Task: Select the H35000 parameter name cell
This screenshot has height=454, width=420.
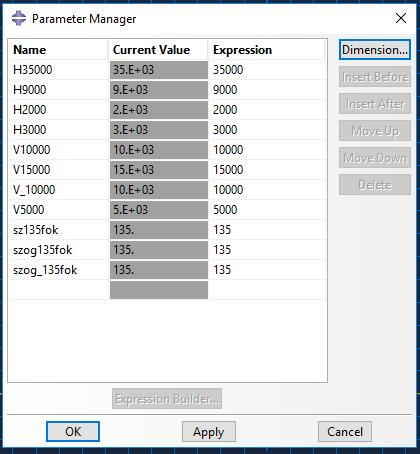Action: (x=59, y=70)
